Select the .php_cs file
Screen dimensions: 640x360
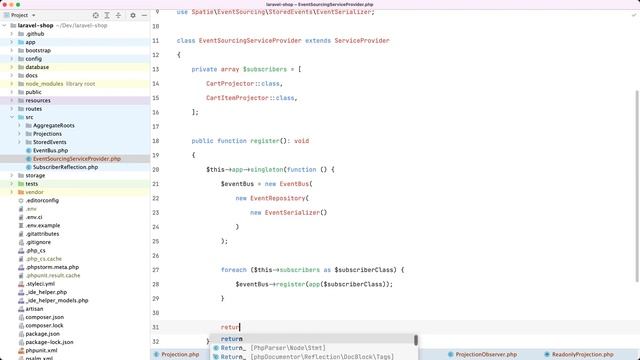coord(36,251)
